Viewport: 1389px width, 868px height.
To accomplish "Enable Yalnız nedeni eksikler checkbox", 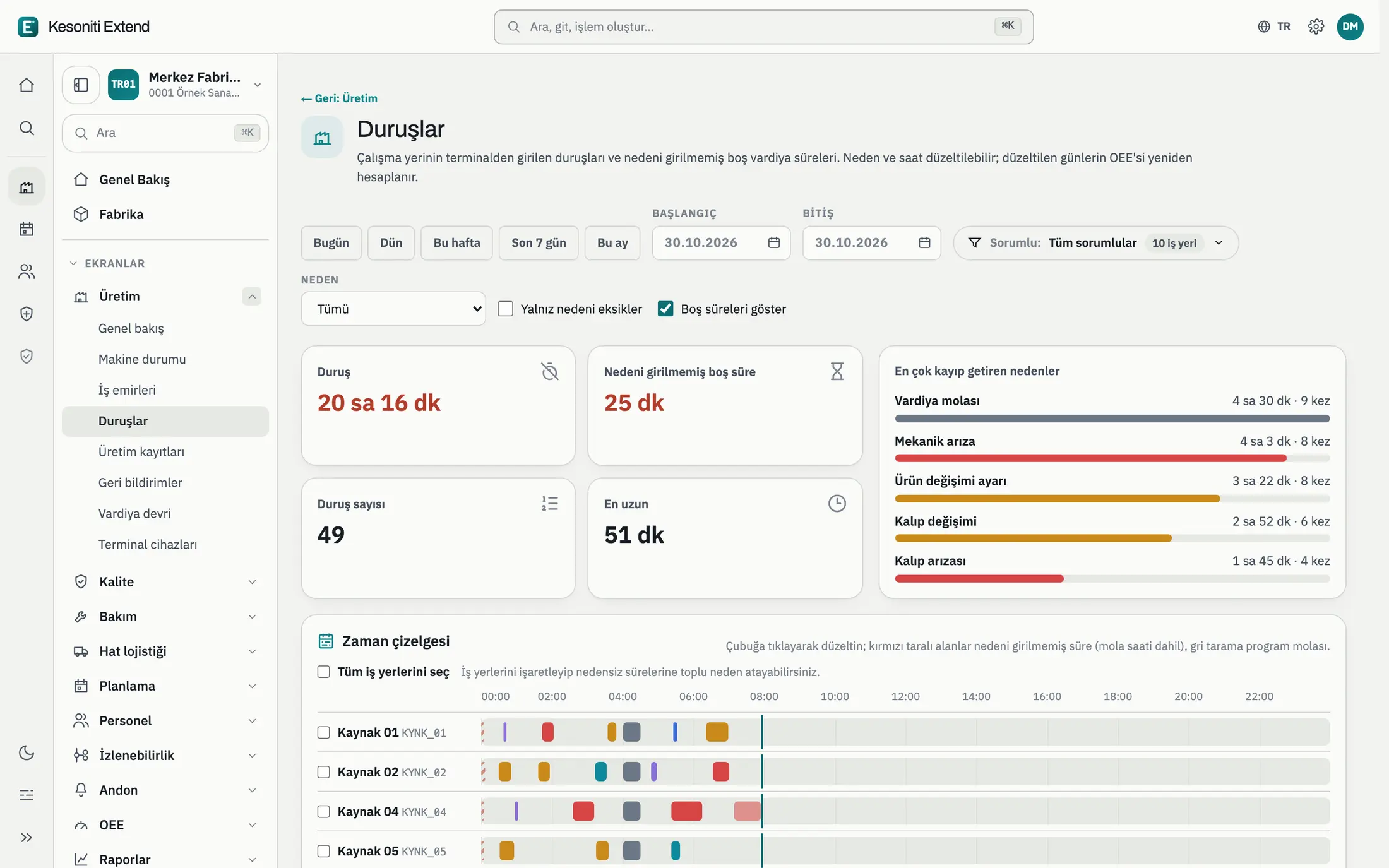I will tap(505, 309).
